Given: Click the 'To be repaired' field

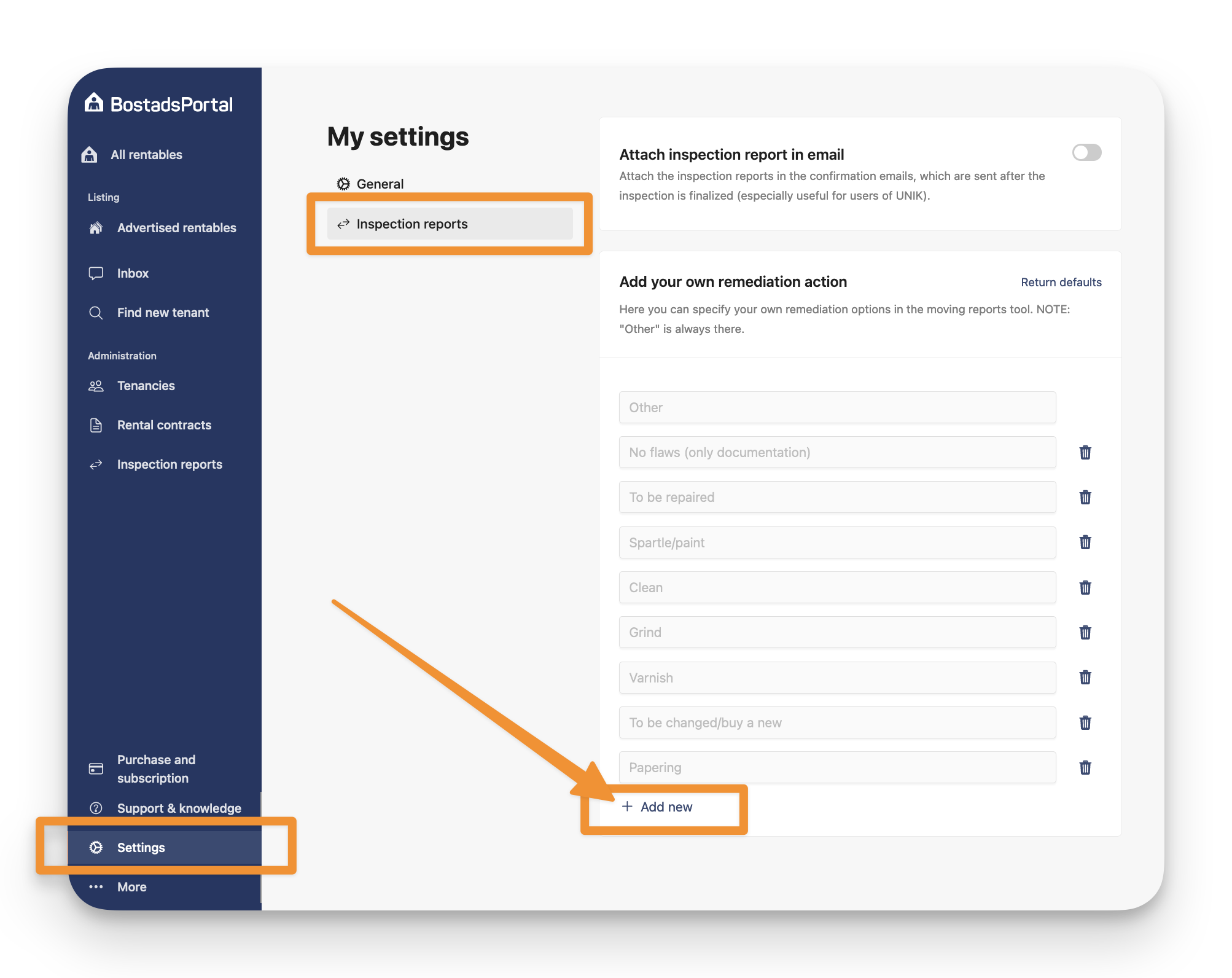Looking at the screenshot, I should [837, 498].
